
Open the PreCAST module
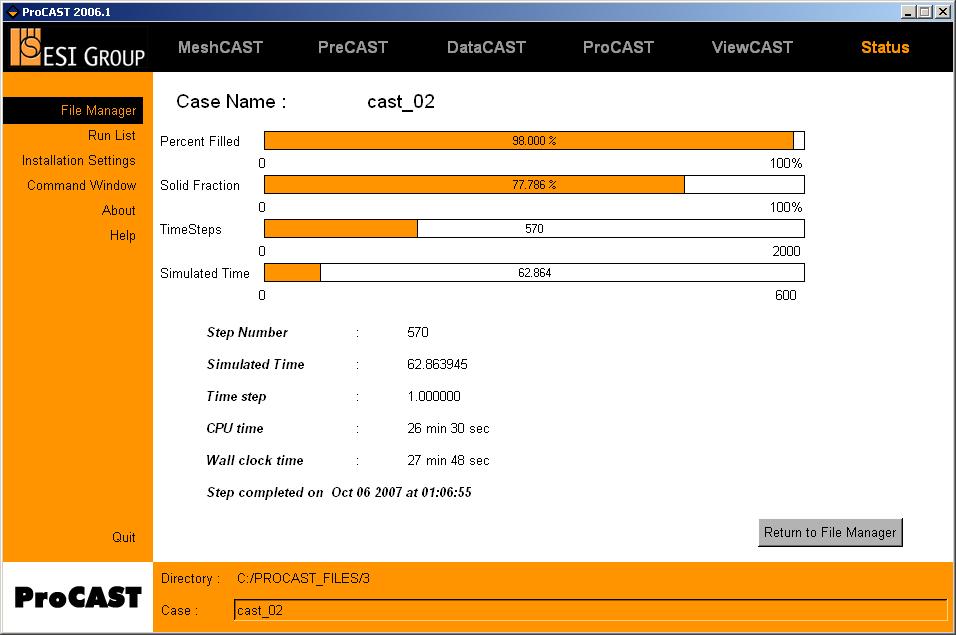[352, 46]
